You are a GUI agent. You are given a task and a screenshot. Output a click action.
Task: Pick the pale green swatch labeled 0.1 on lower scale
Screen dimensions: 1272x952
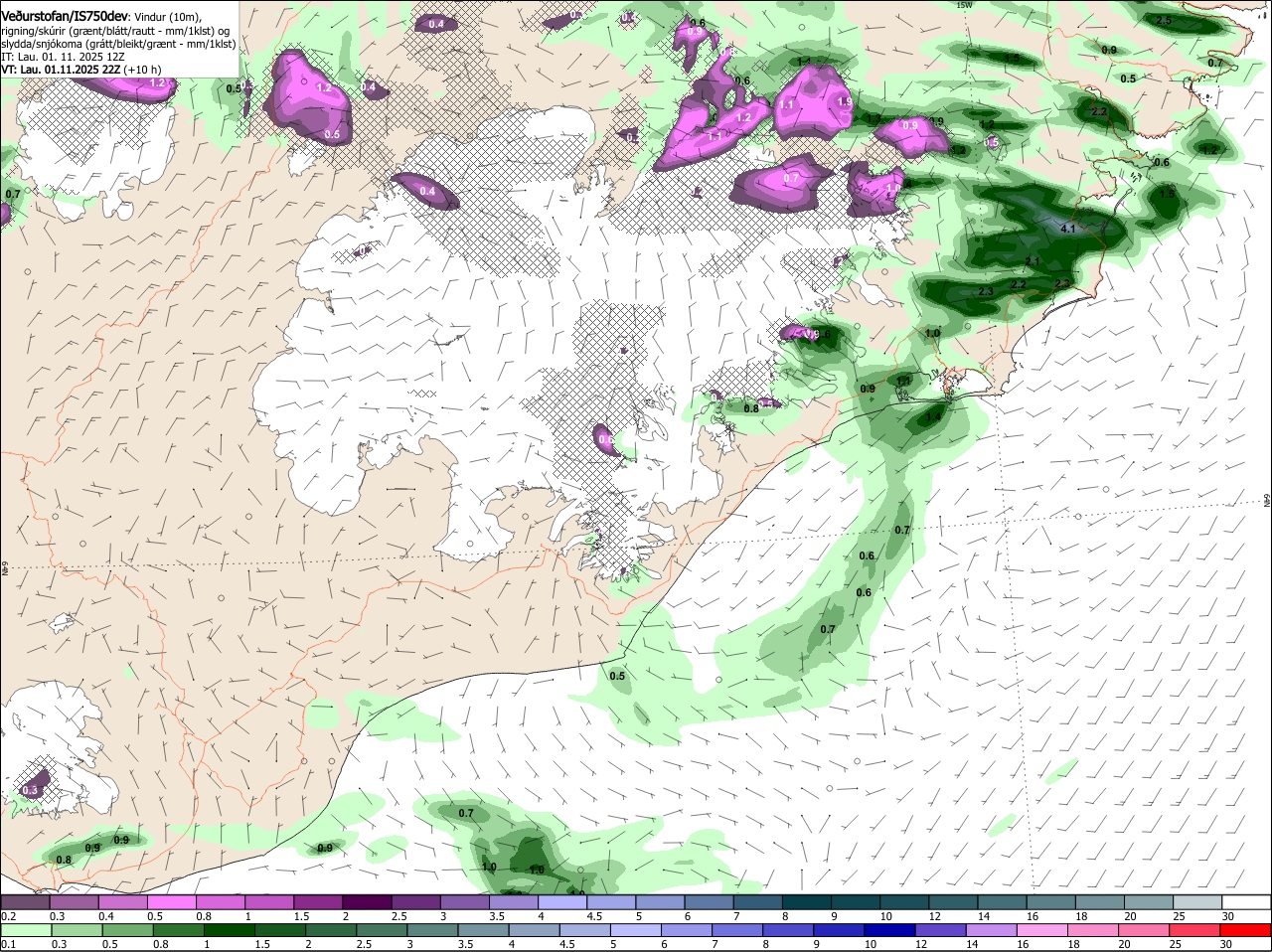pos(28,931)
